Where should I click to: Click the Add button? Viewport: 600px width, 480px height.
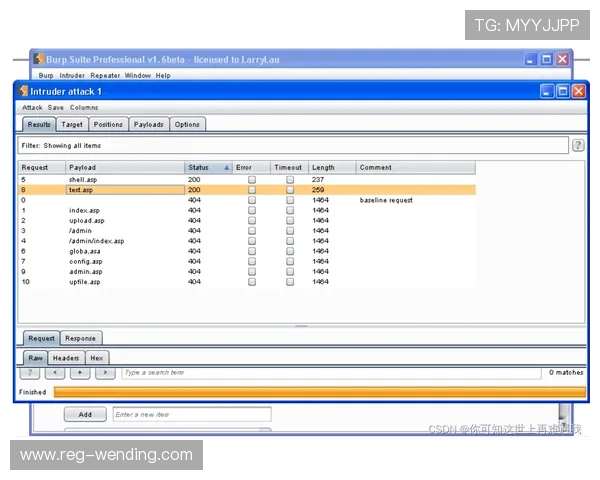click(85, 414)
